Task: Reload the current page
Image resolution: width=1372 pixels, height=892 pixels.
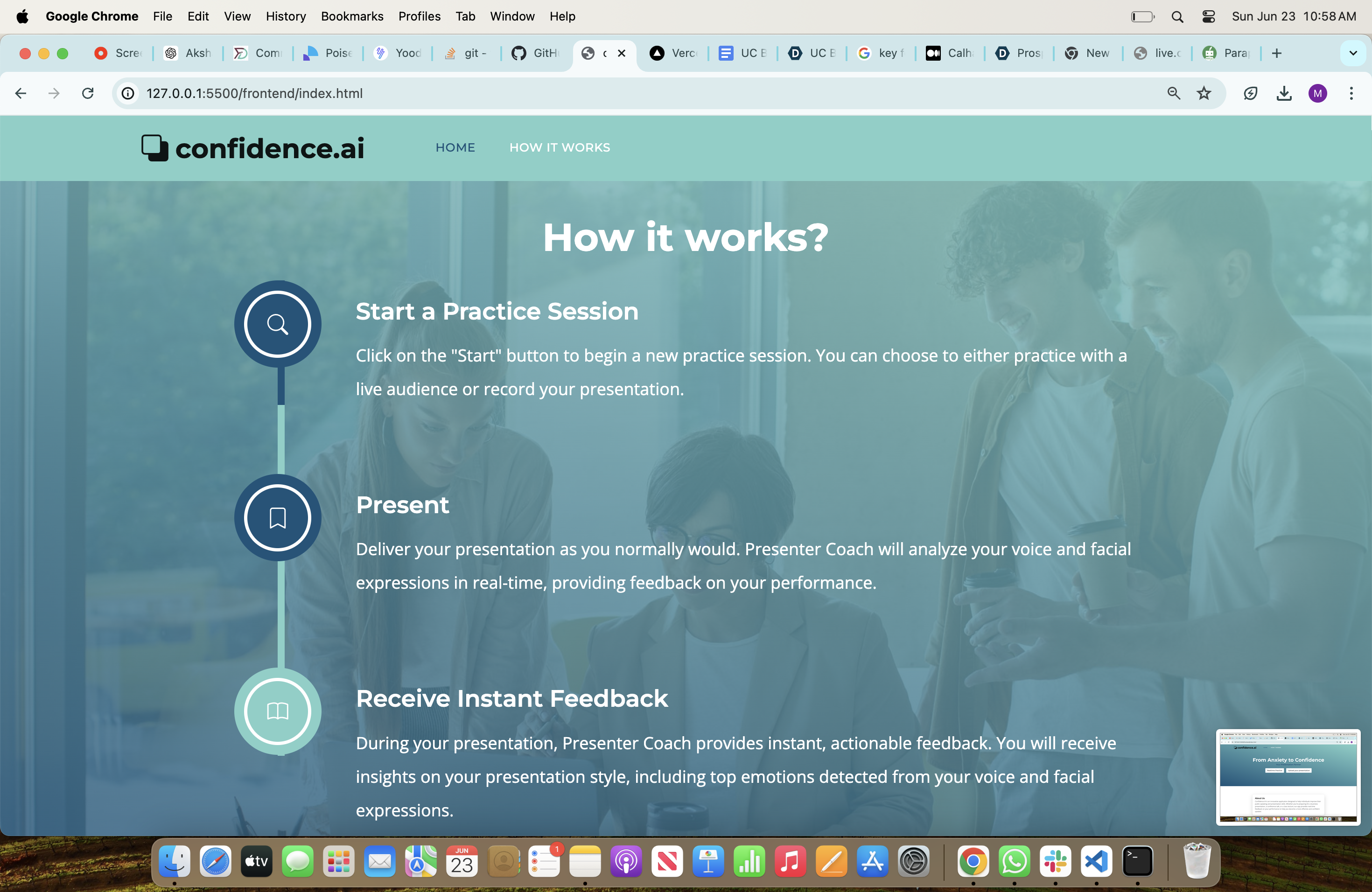Action: [88, 93]
